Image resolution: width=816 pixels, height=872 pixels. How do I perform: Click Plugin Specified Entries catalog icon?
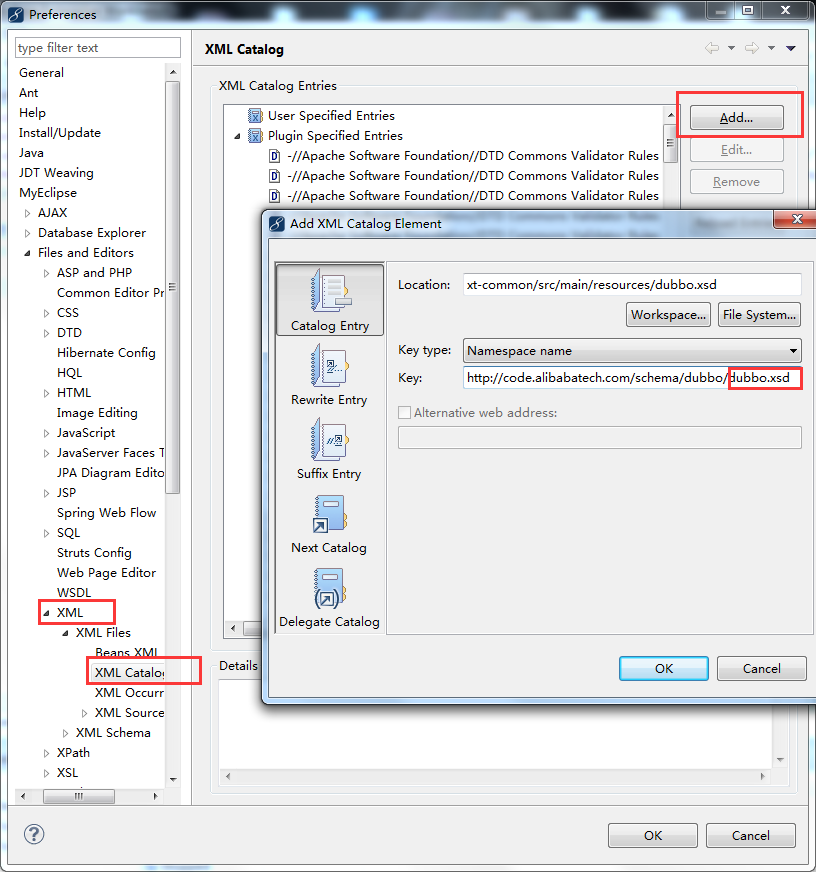[x=255, y=136]
